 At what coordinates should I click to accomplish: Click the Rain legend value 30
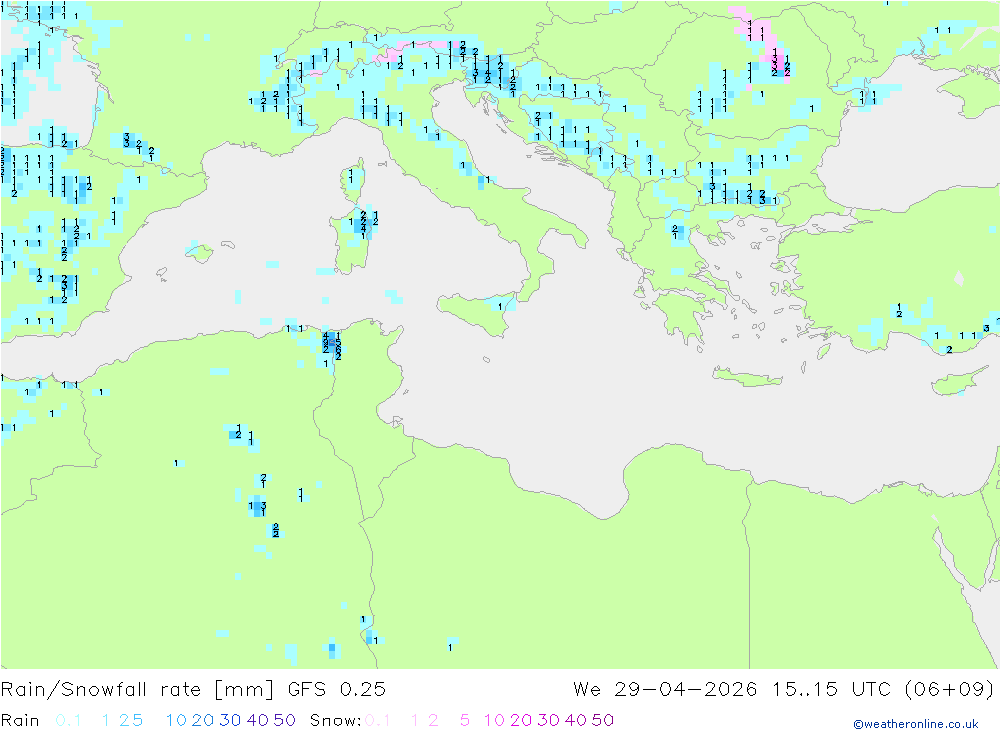click(230, 720)
